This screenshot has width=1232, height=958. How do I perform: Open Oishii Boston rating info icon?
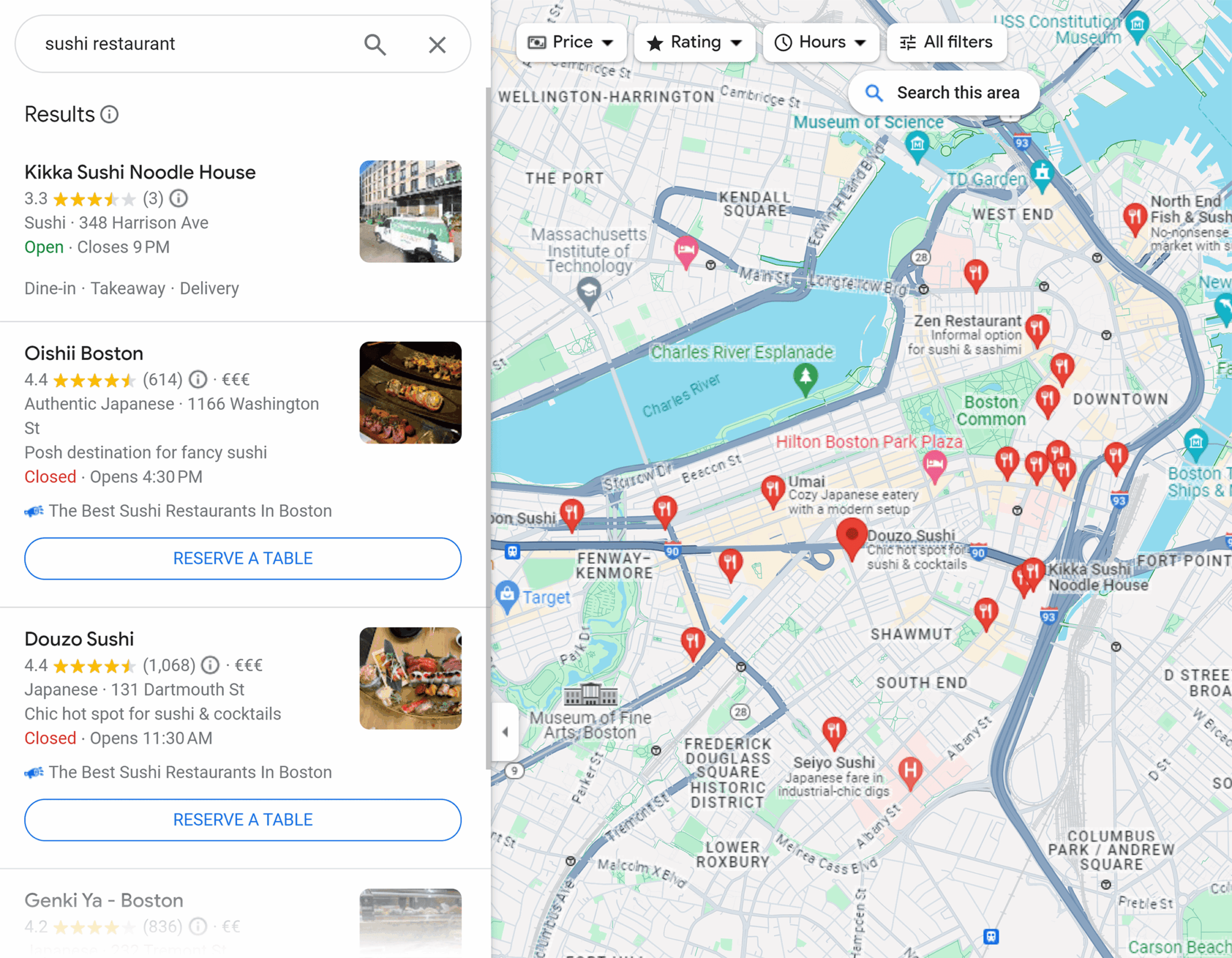point(198,379)
